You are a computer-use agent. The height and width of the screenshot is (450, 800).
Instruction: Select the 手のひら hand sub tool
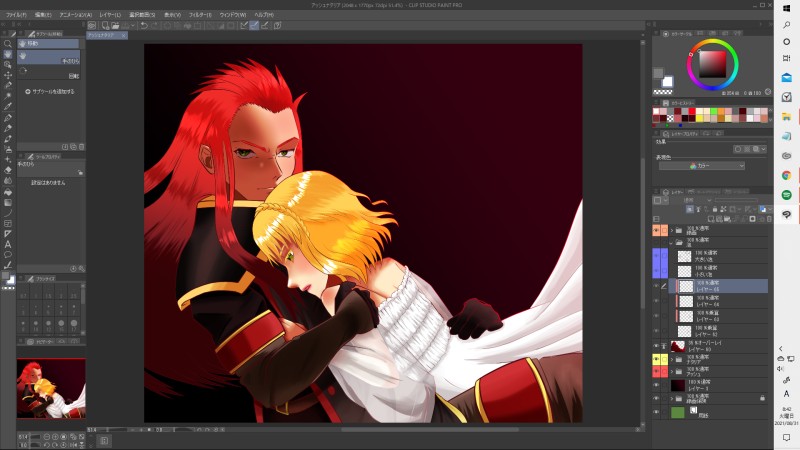tap(48, 57)
